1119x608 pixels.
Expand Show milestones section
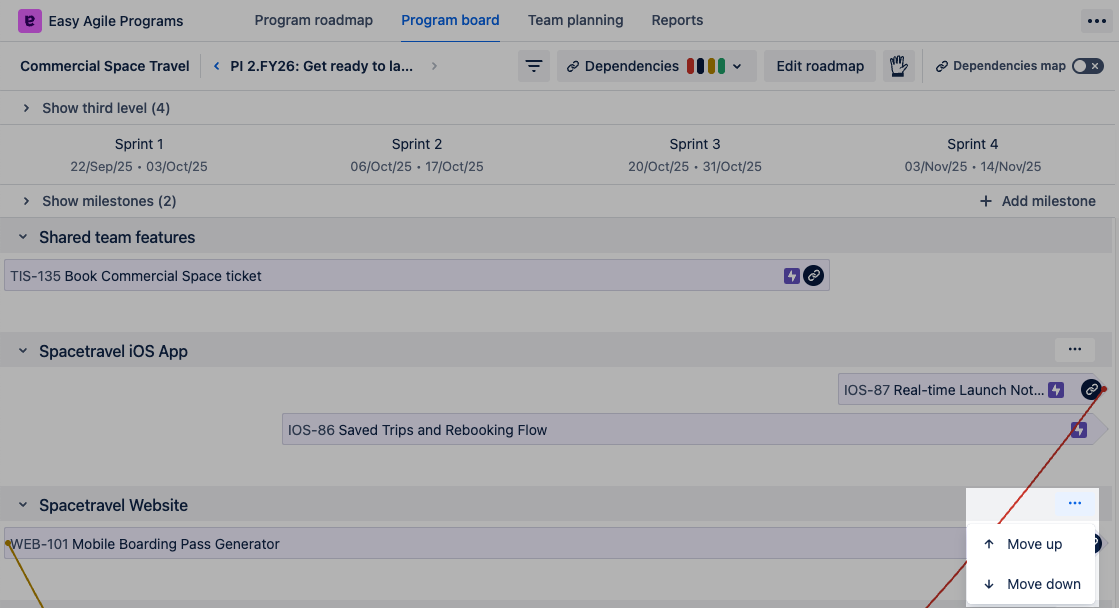coord(27,201)
